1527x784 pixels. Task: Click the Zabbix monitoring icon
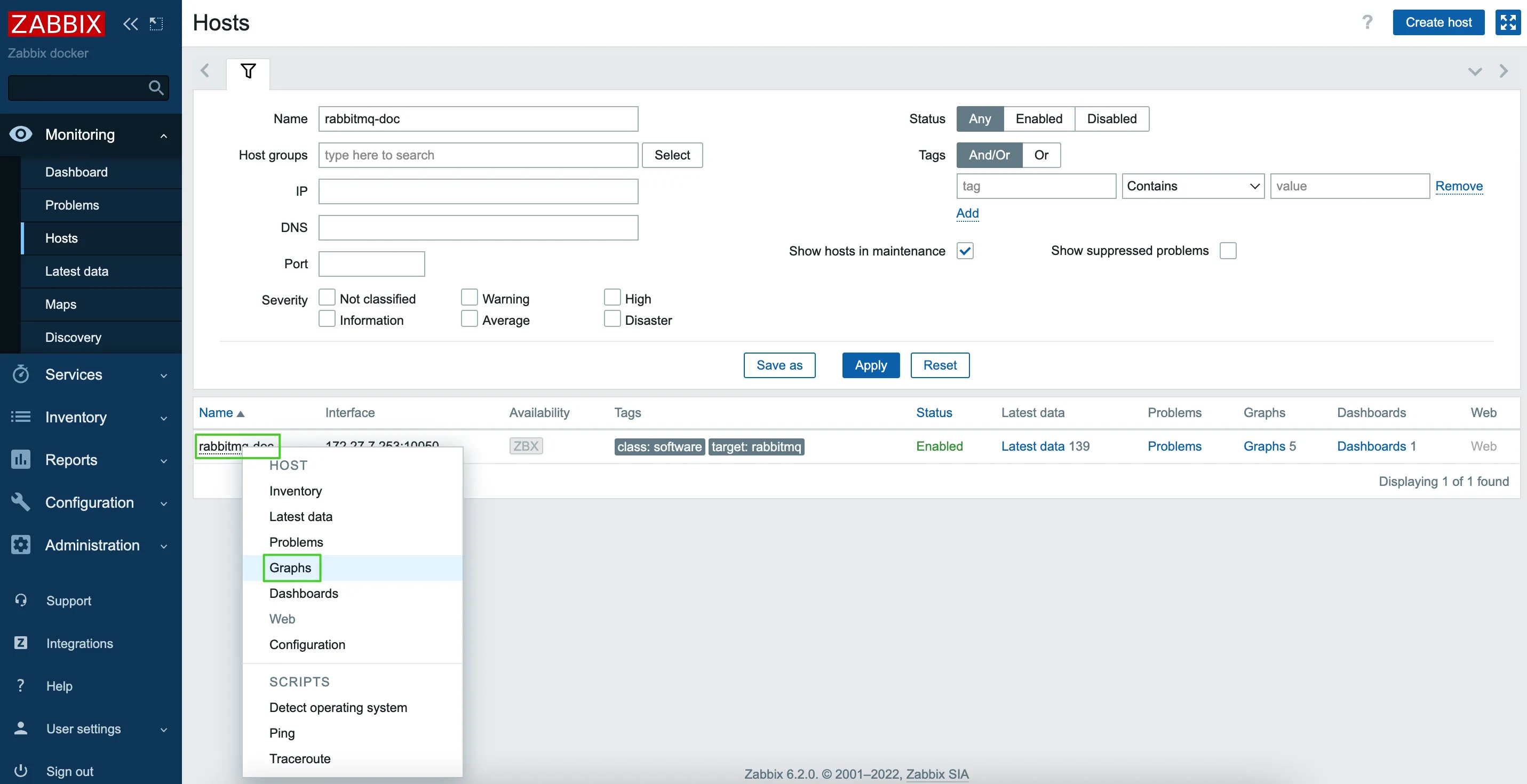click(20, 134)
